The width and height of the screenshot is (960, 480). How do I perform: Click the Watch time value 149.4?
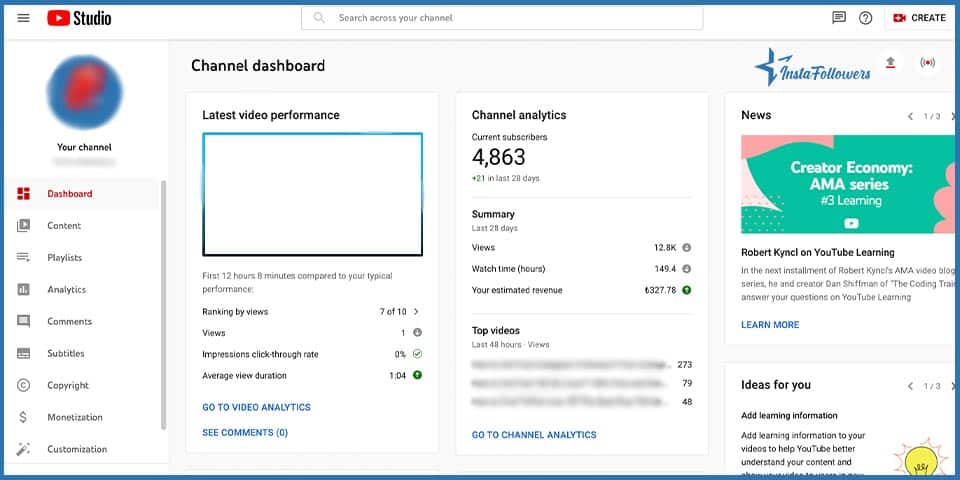click(665, 269)
